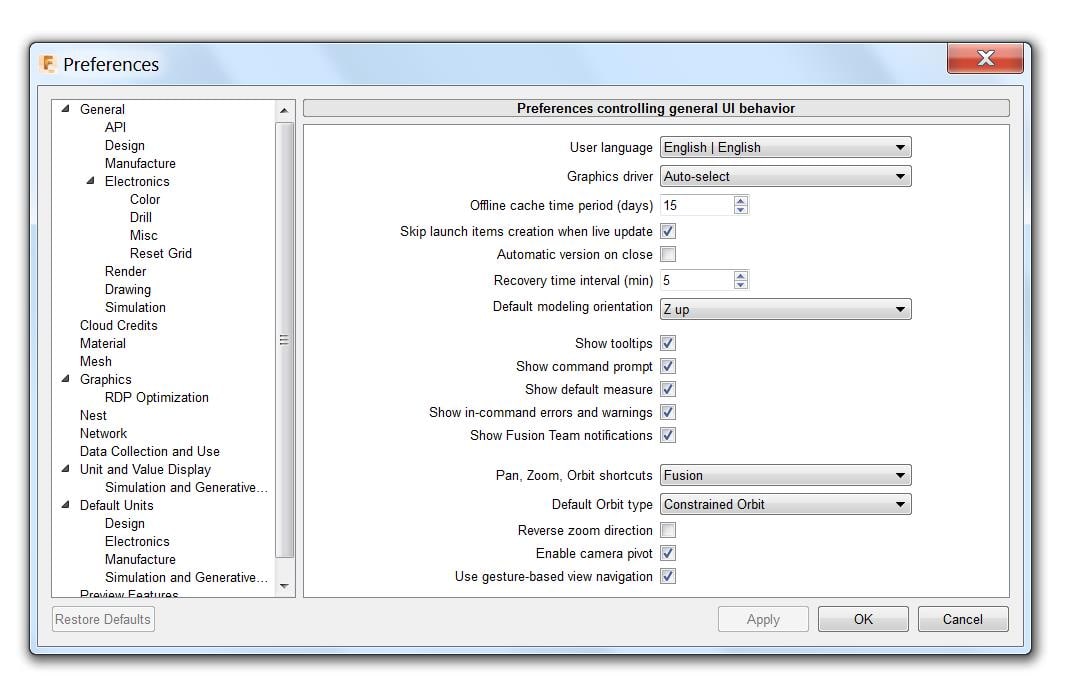The height and width of the screenshot is (681, 1067).
Task: Enable Reverse zoom direction checkbox
Action: click(668, 531)
